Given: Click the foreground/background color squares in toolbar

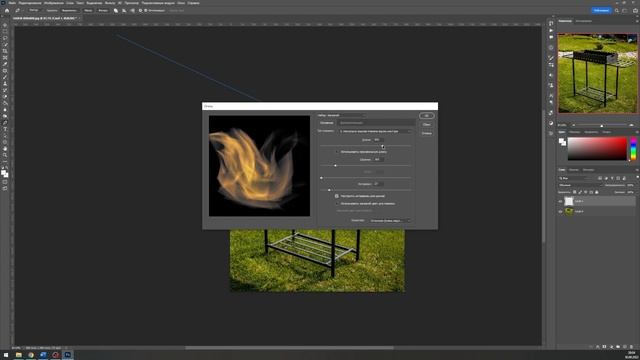Looking at the screenshot, I should pyautogui.click(x=4, y=174).
